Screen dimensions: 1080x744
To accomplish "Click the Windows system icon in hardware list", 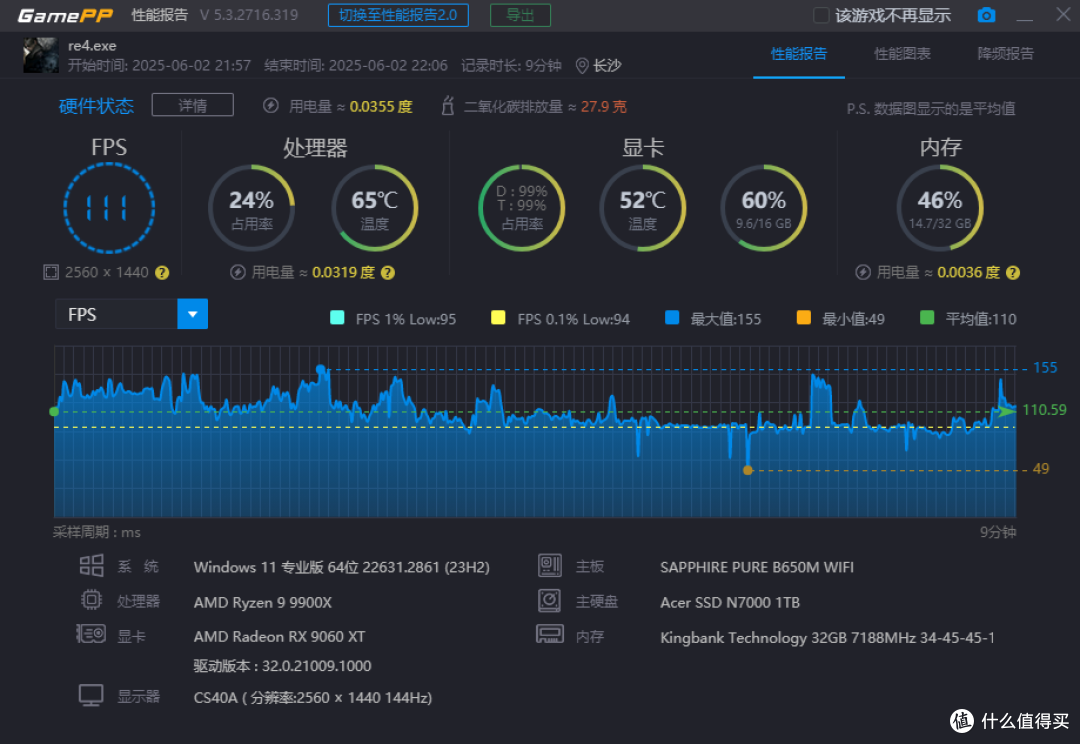I will click(x=92, y=566).
